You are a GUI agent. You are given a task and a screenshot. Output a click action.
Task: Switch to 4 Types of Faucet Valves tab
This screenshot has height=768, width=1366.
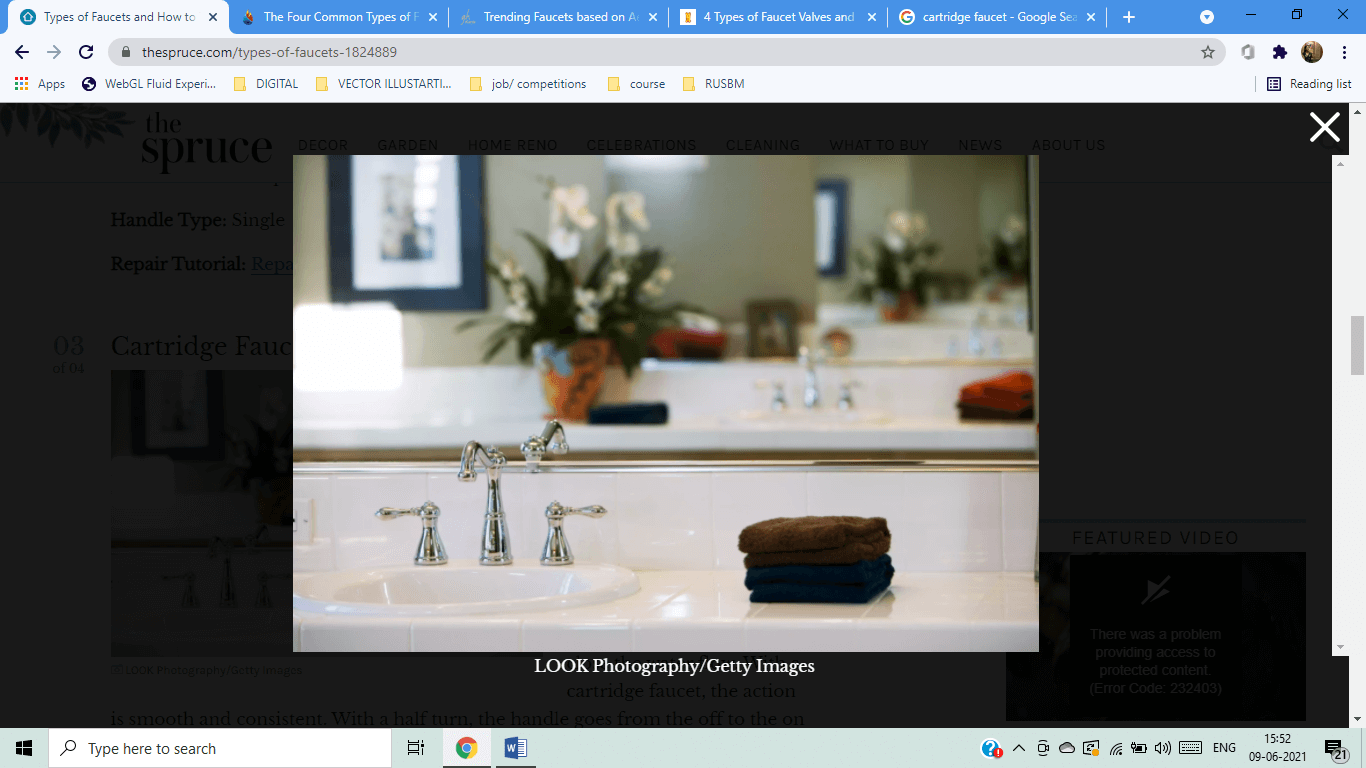778,17
